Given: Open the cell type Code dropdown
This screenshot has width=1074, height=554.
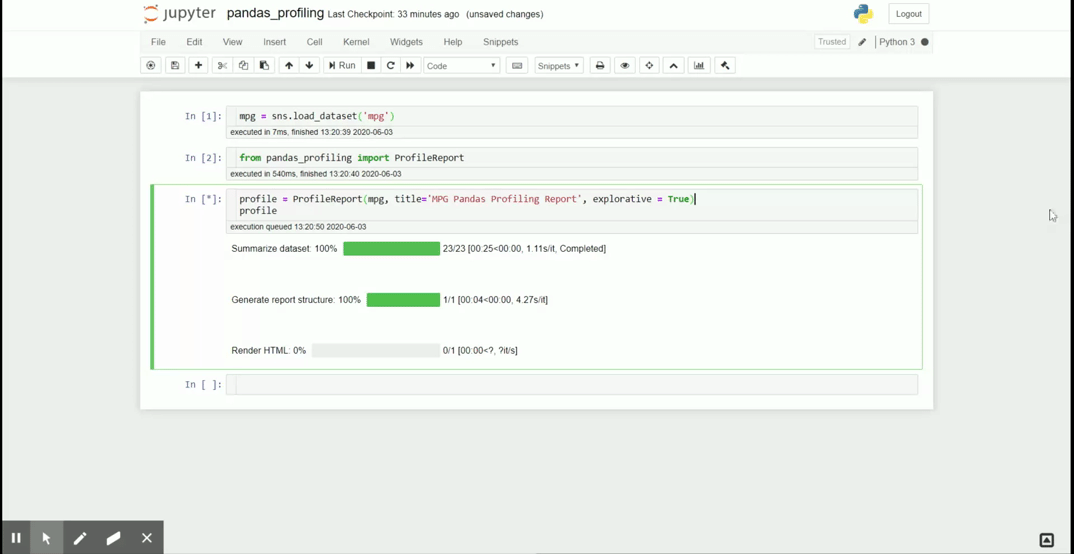Looking at the screenshot, I should click(461, 66).
